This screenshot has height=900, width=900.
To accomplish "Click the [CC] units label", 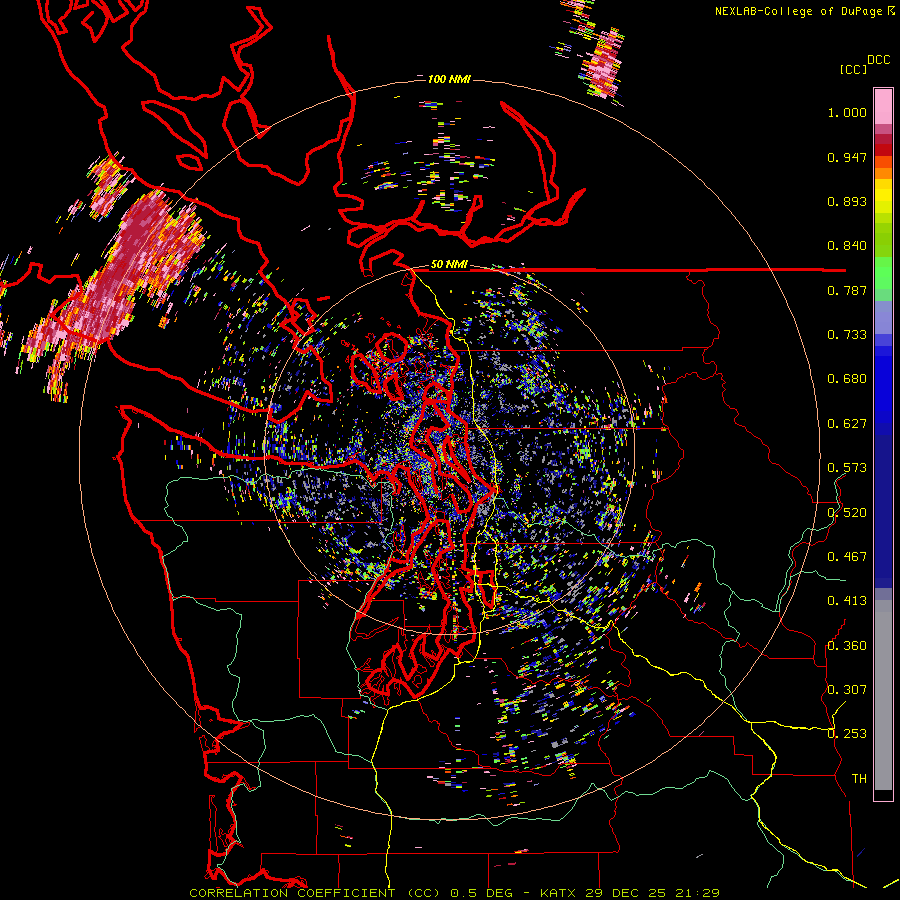I will pos(853,69).
